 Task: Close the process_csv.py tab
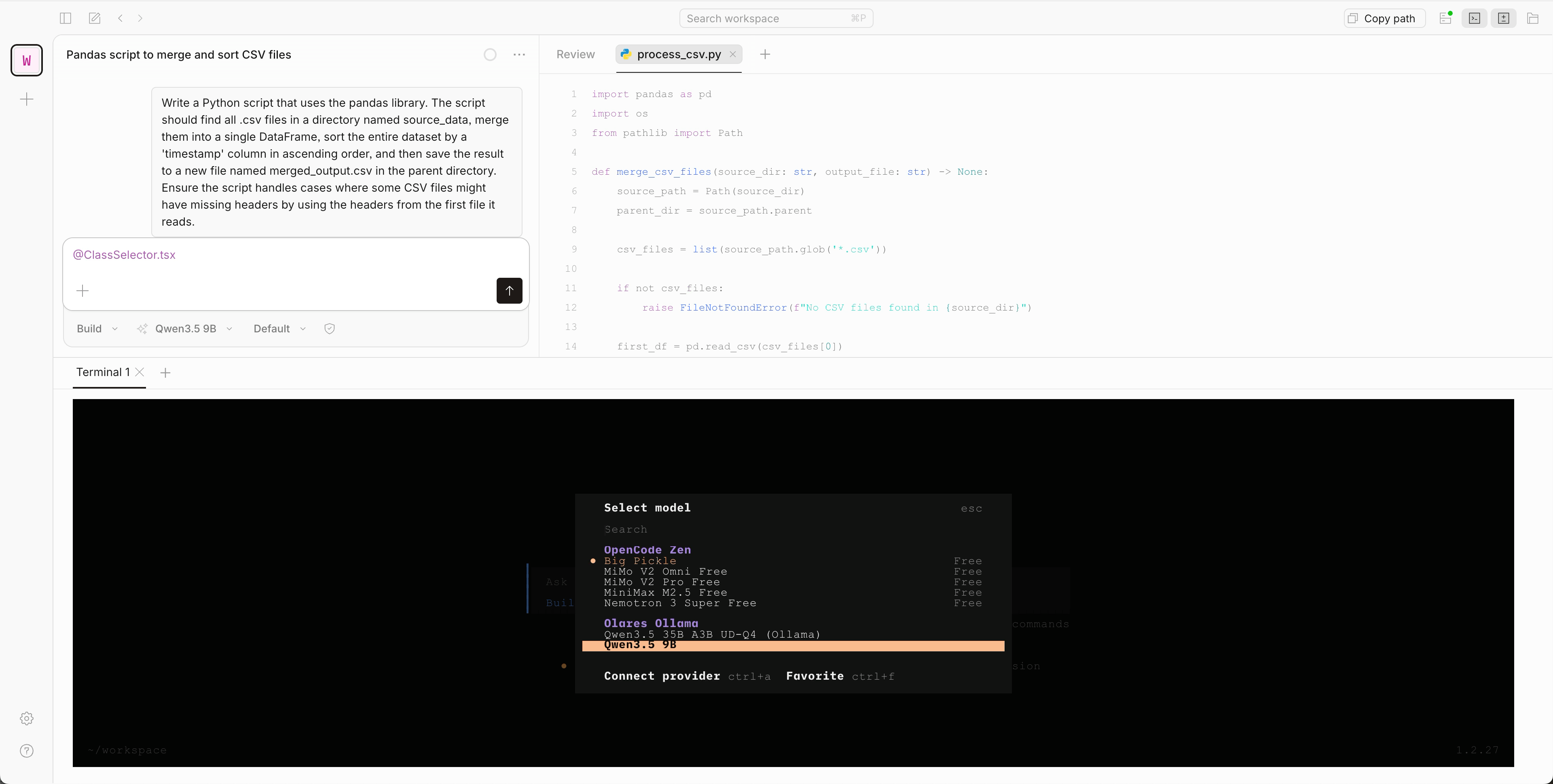(732, 54)
